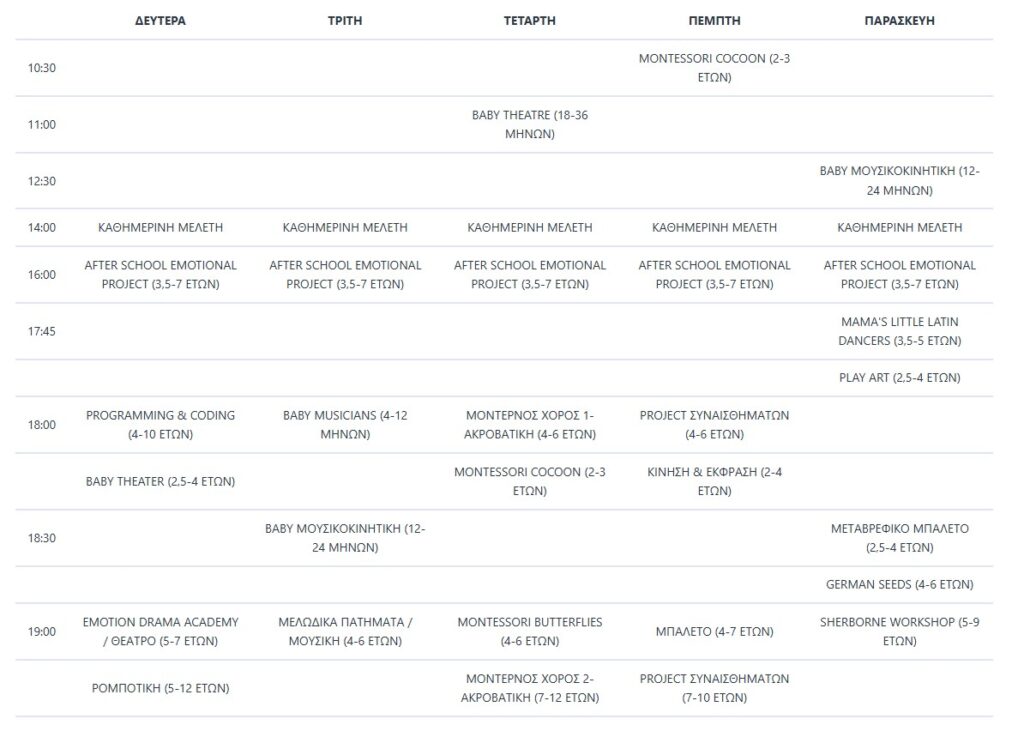Select Μελωδικά Πατήματα / Μουσική class

[x=345, y=631]
